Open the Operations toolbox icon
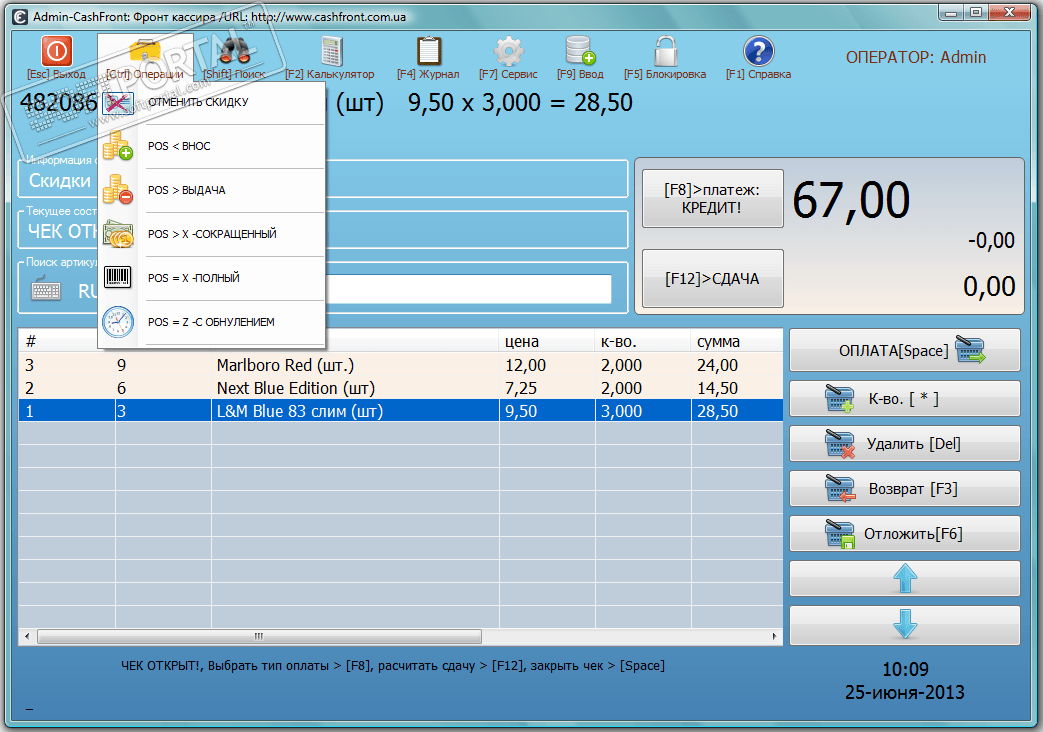The image size is (1043, 732). (x=145, y=51)
